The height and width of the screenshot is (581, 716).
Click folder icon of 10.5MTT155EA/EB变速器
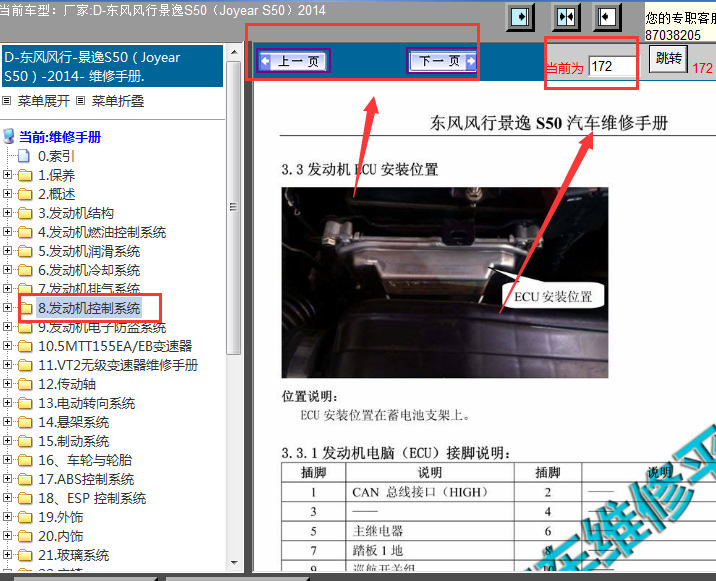(x=25, y=347)
